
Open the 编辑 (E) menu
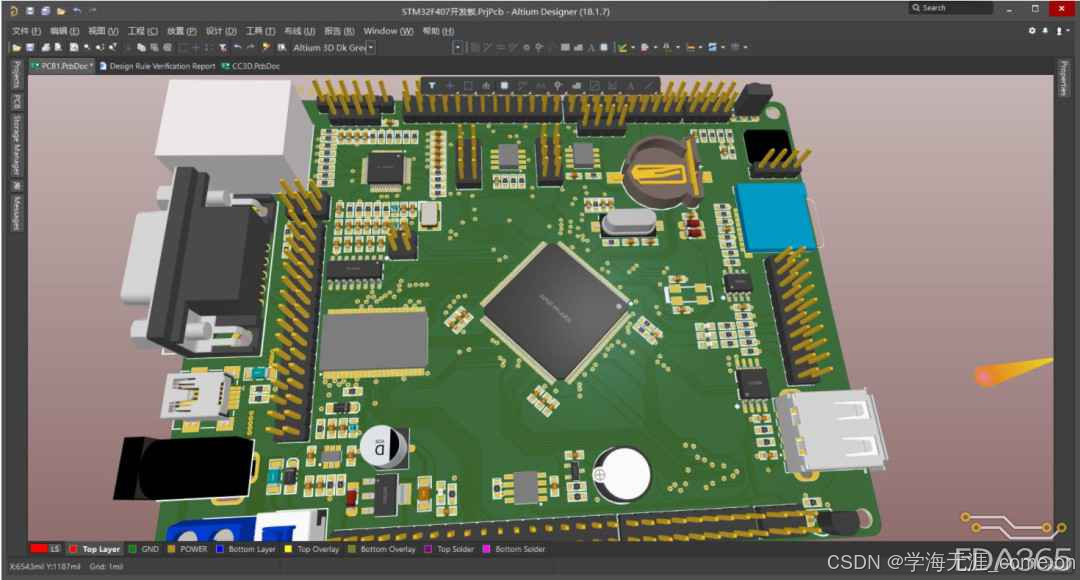pos(64,31)
